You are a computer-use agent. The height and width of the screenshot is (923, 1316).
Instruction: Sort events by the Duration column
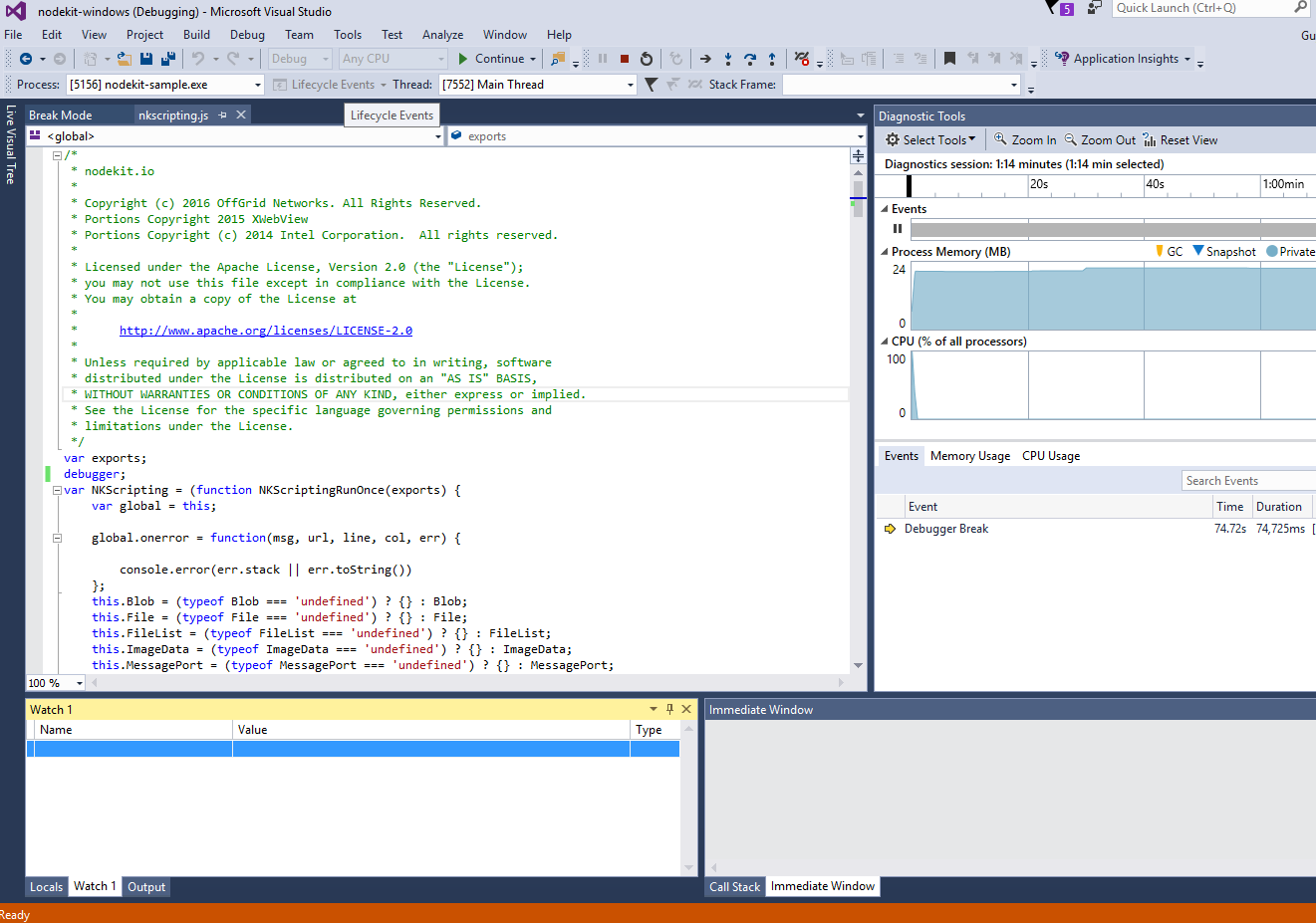click(1279, 507)
